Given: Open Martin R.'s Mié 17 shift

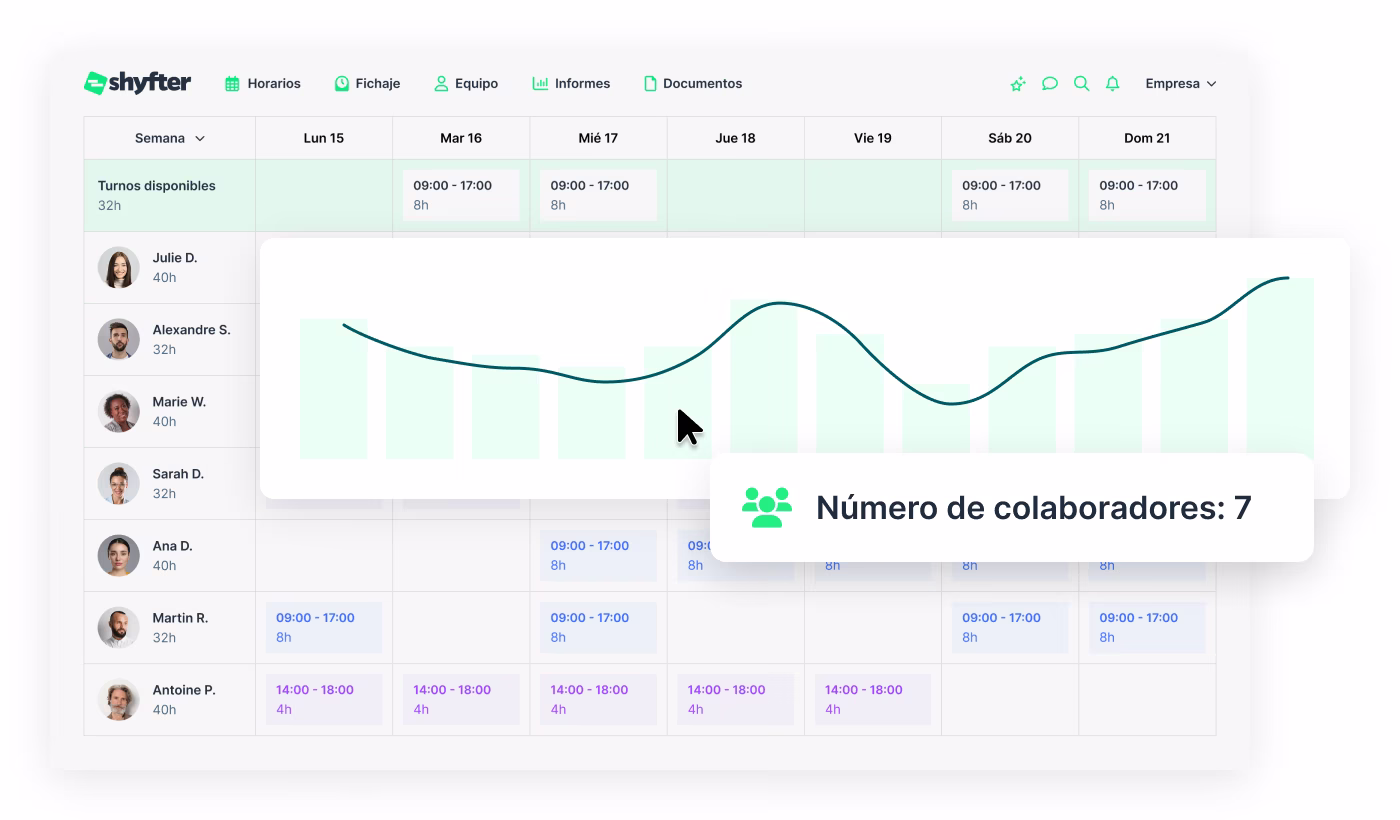Looking at the screenshot, I should click(598, 628).
